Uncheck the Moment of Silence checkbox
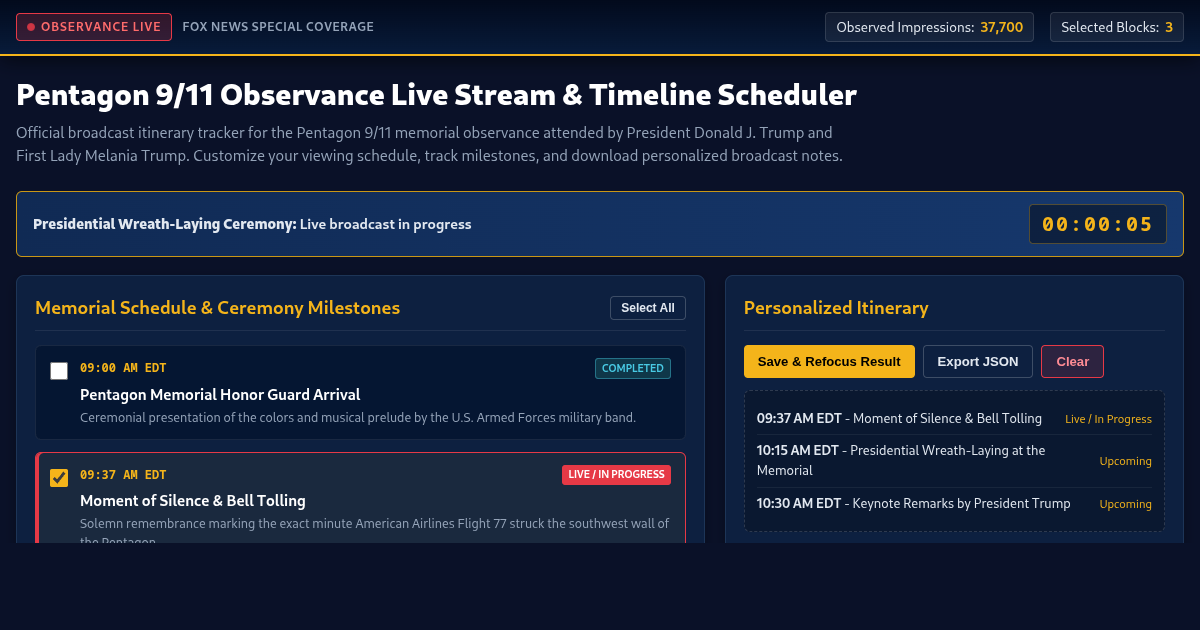The height and width of the screenshot is (630, 1200). 59,478
